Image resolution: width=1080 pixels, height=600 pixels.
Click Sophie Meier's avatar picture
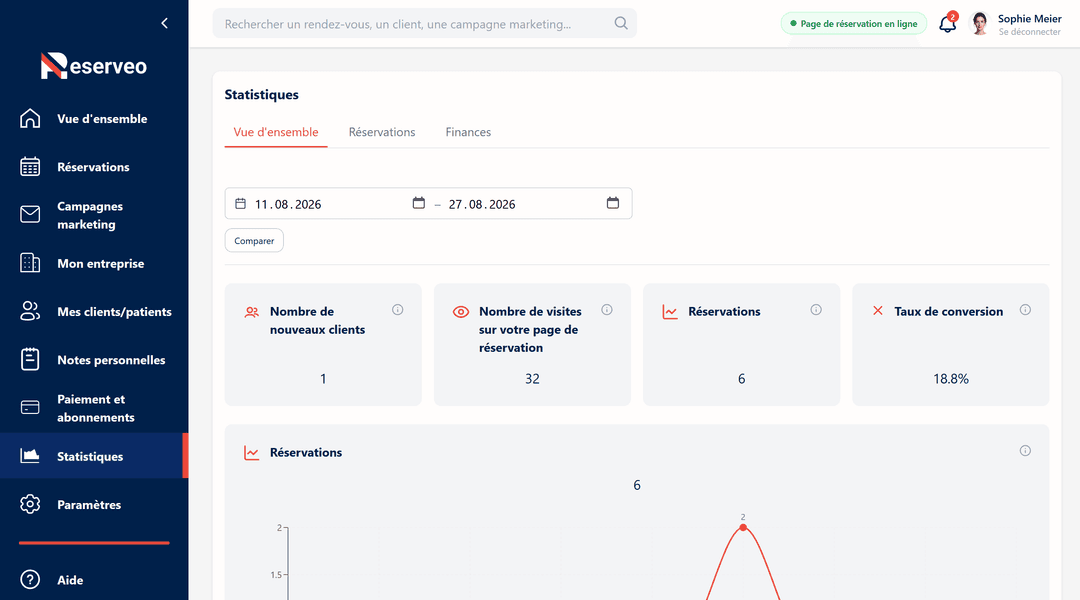pyautogui.click(x=979, y=23)
